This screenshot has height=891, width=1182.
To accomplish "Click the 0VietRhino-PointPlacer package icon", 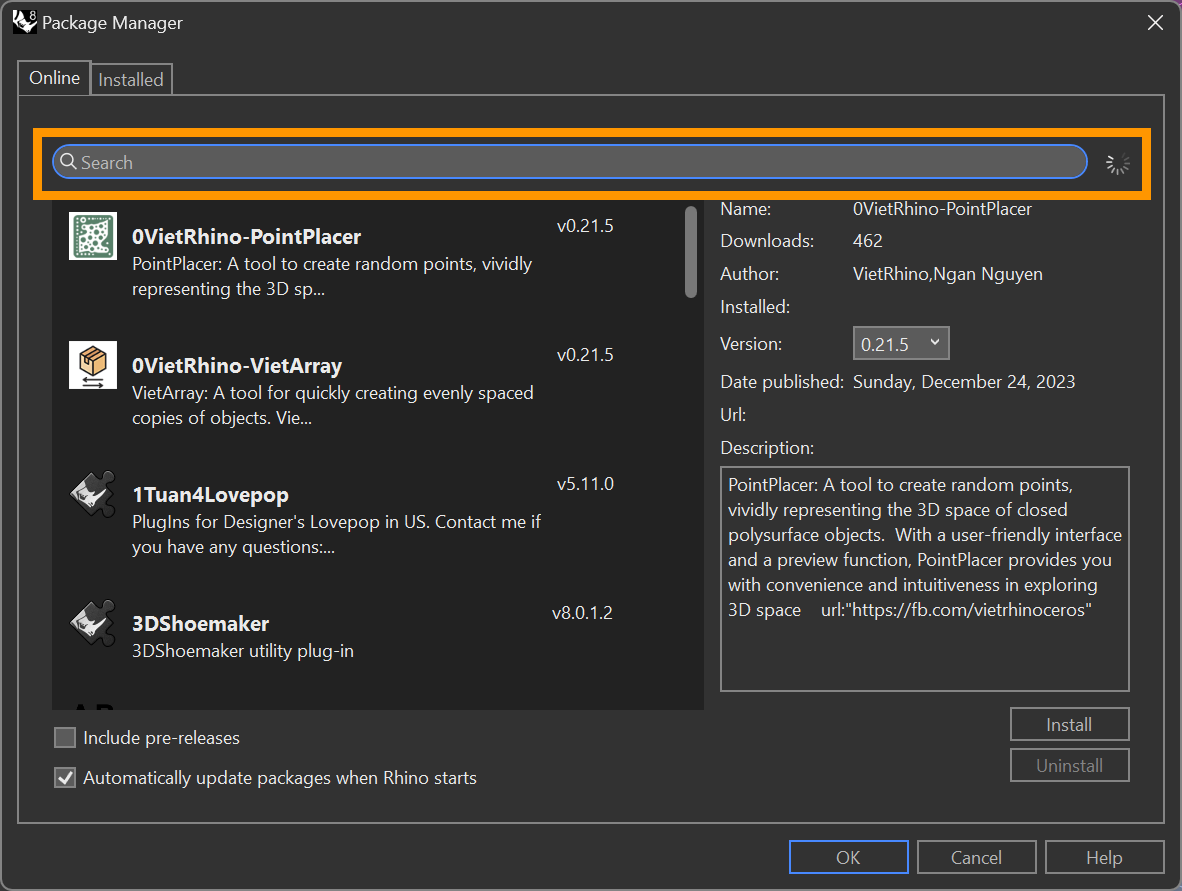I will [x=93, y=236].
